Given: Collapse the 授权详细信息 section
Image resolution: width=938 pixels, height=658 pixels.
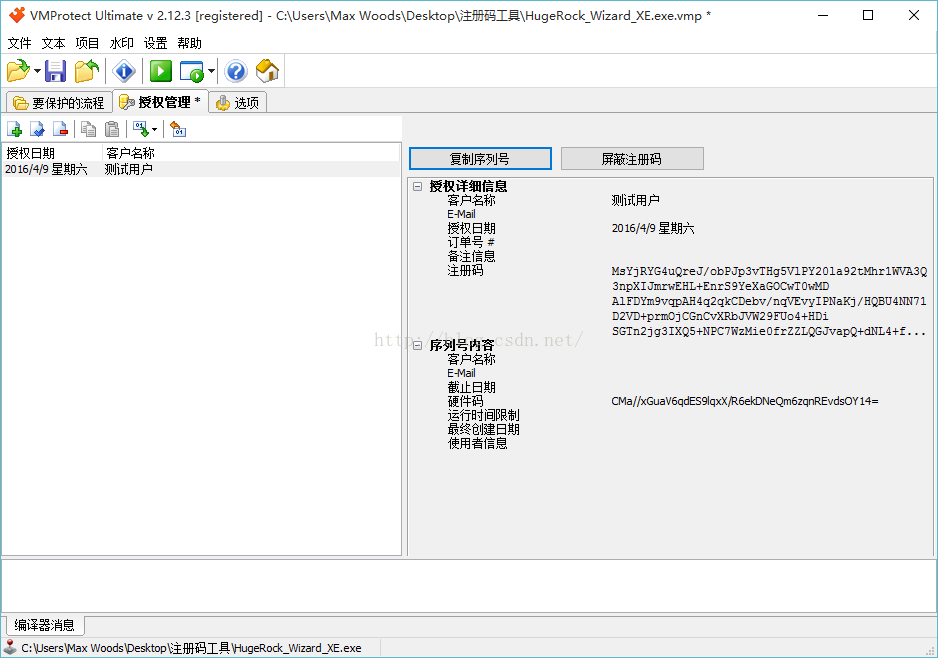Looking at the screenshot, I should pyautogui.click(x=418, y=187).
